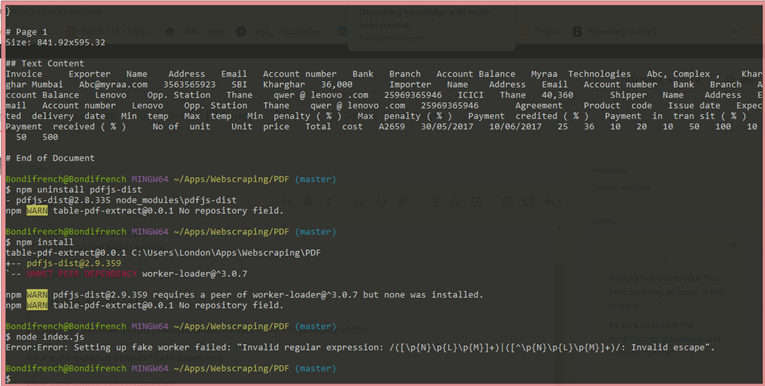Click 'Bondifrench@Bondifrench' on prompt above npm install
Image resolution: width=765 pixels, height=386 pixels.
tap(66, 232)
